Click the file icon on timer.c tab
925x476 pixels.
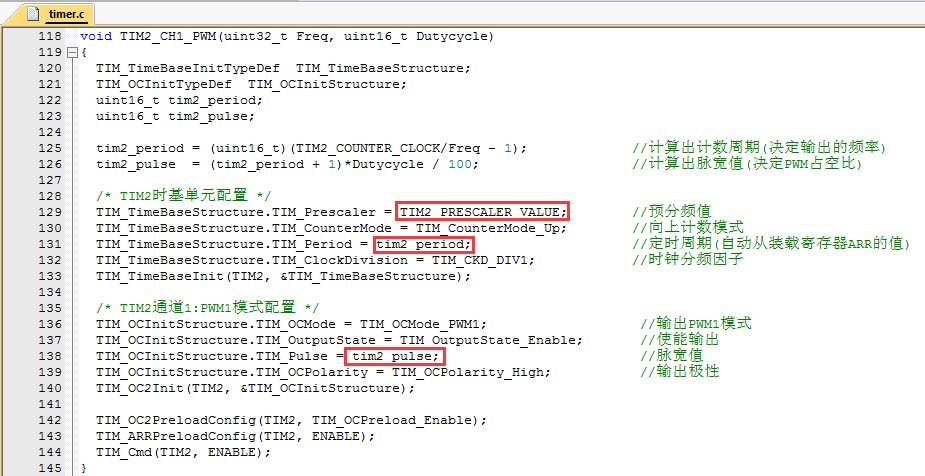[x=34, y=14]
